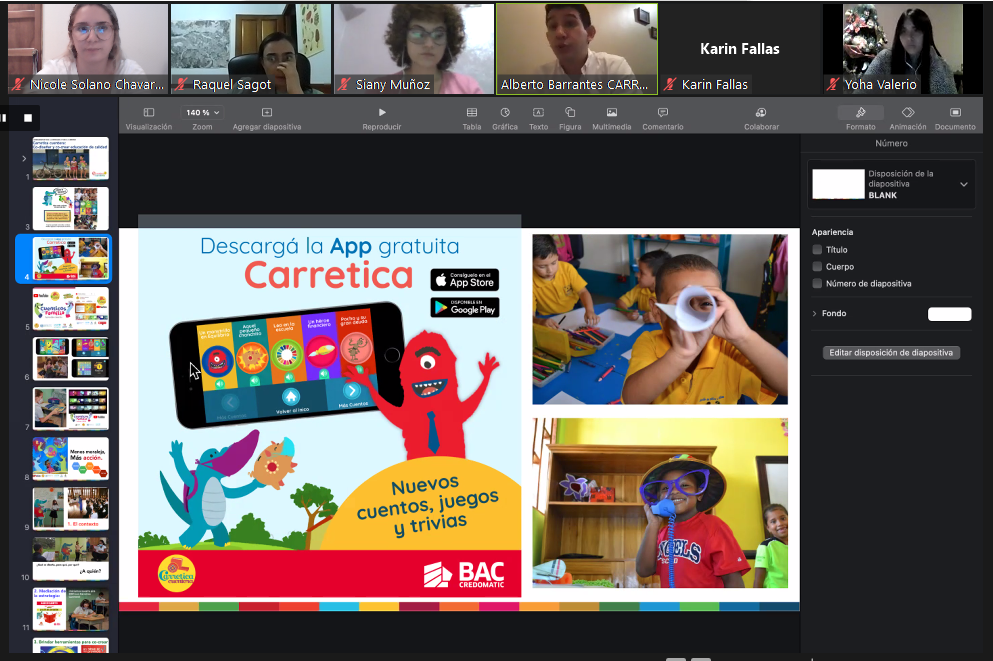This screenshot has height=661, width=993.
Task: Open the Fondo white color swatch
Action: [x=949, y=314]
